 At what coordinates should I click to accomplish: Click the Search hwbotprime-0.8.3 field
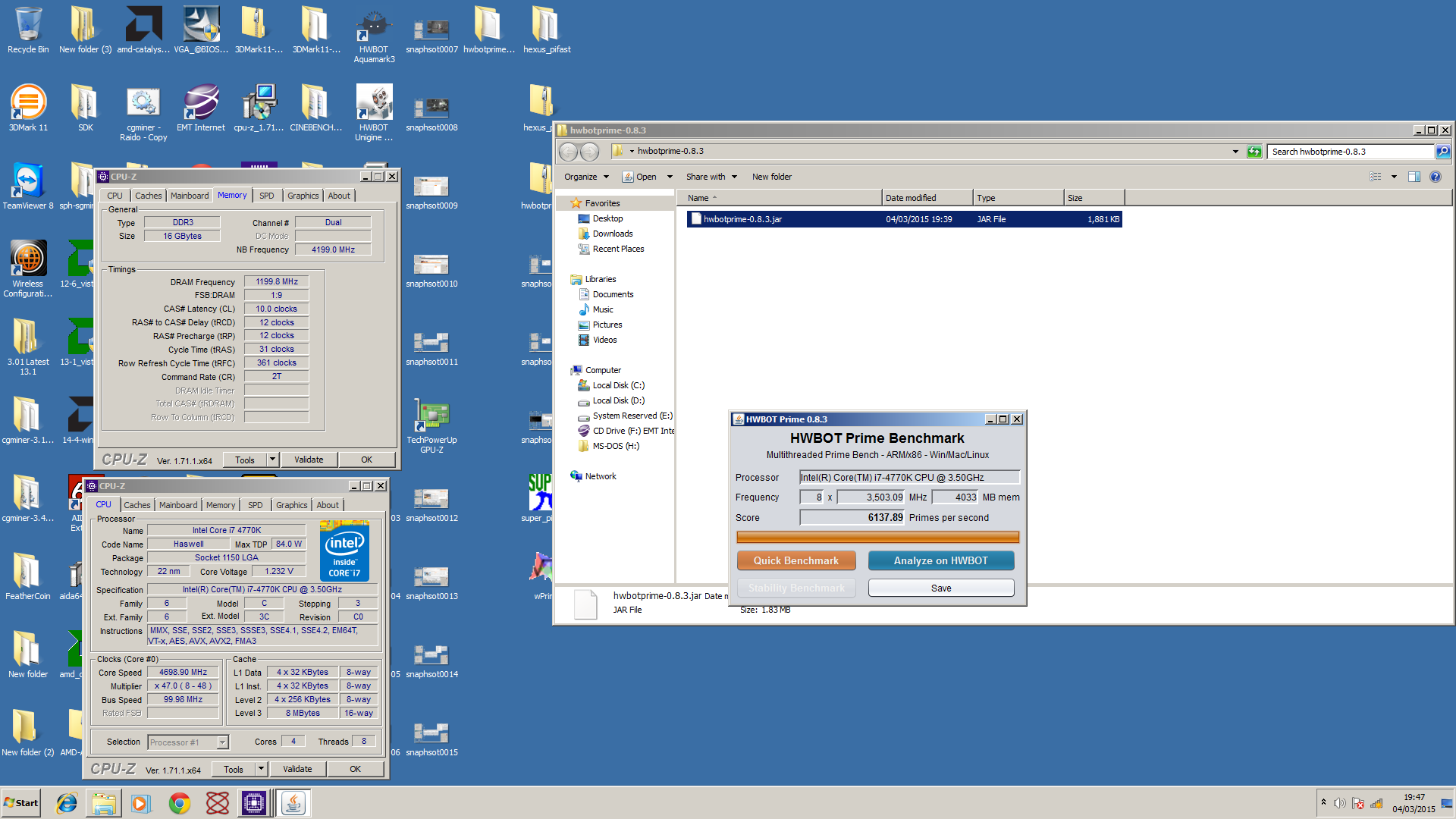pos(1350,152)
